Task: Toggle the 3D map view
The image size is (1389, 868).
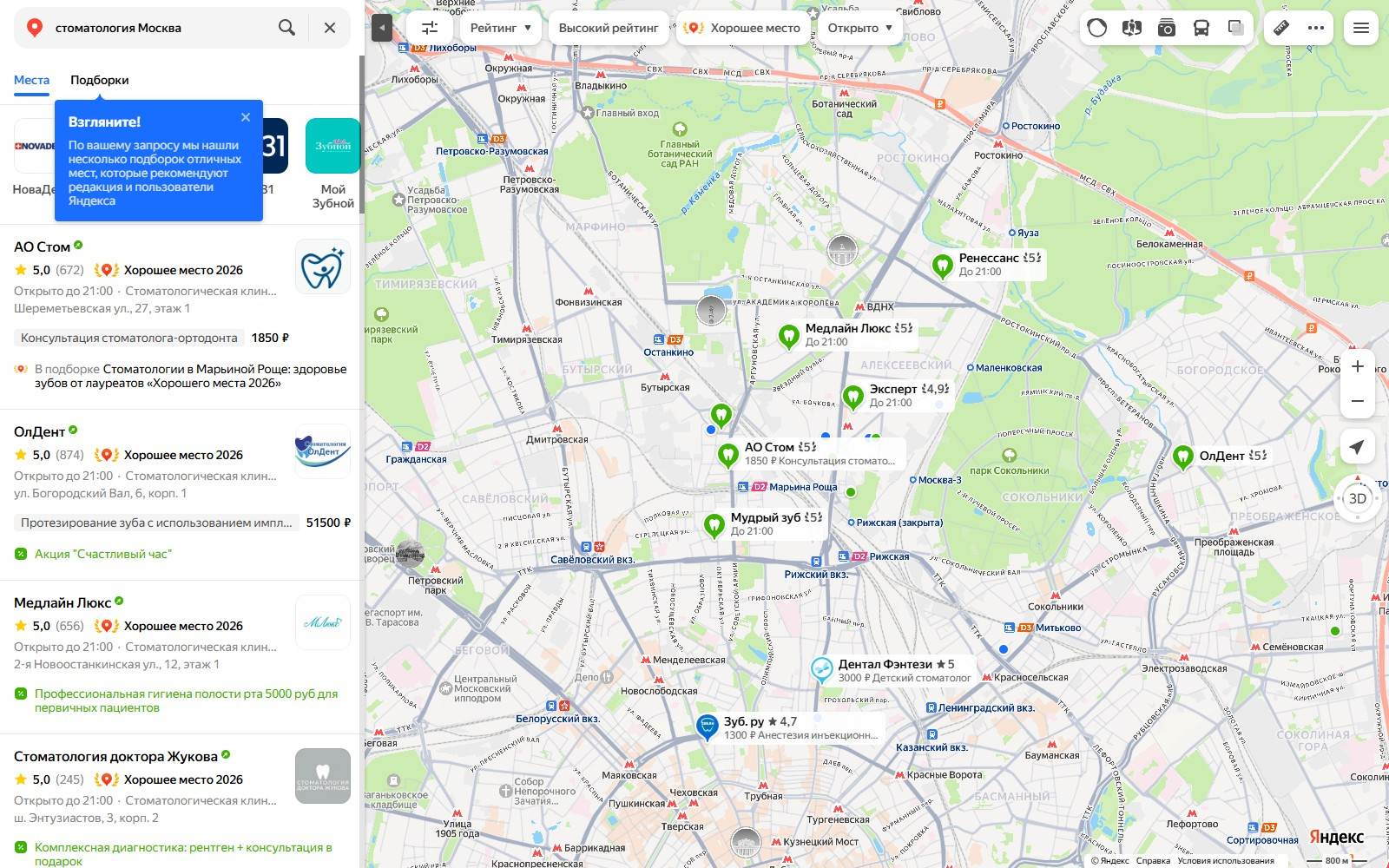Action: 1357,498
